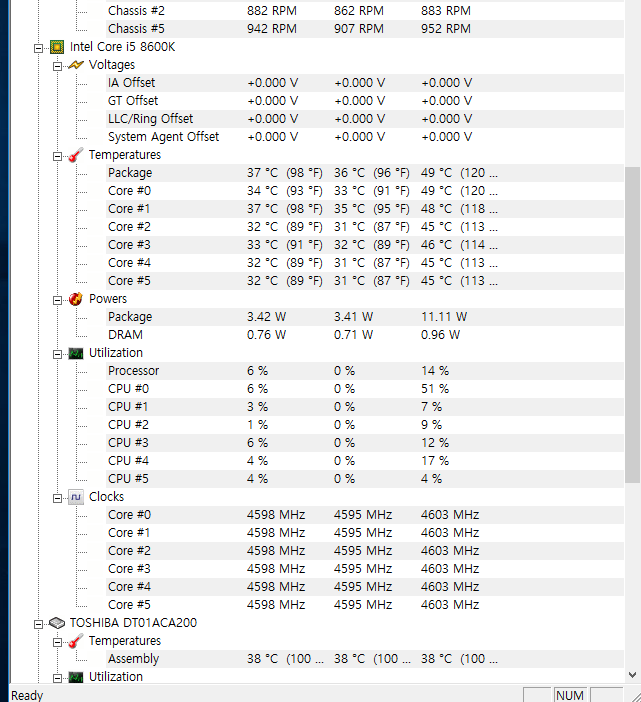
Task: Collapse the TOSHIBA DT01ACA200 node
Action: click(39, 623)
